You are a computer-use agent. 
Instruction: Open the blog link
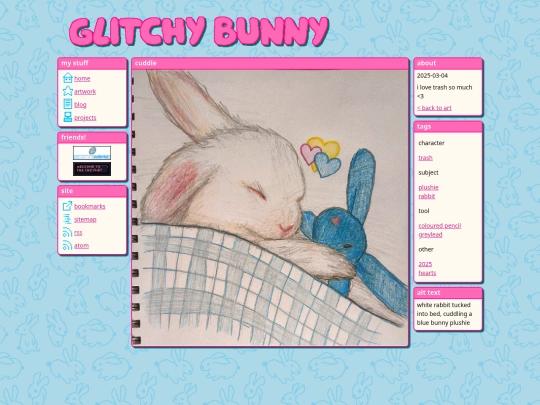[x=80, y=105]
